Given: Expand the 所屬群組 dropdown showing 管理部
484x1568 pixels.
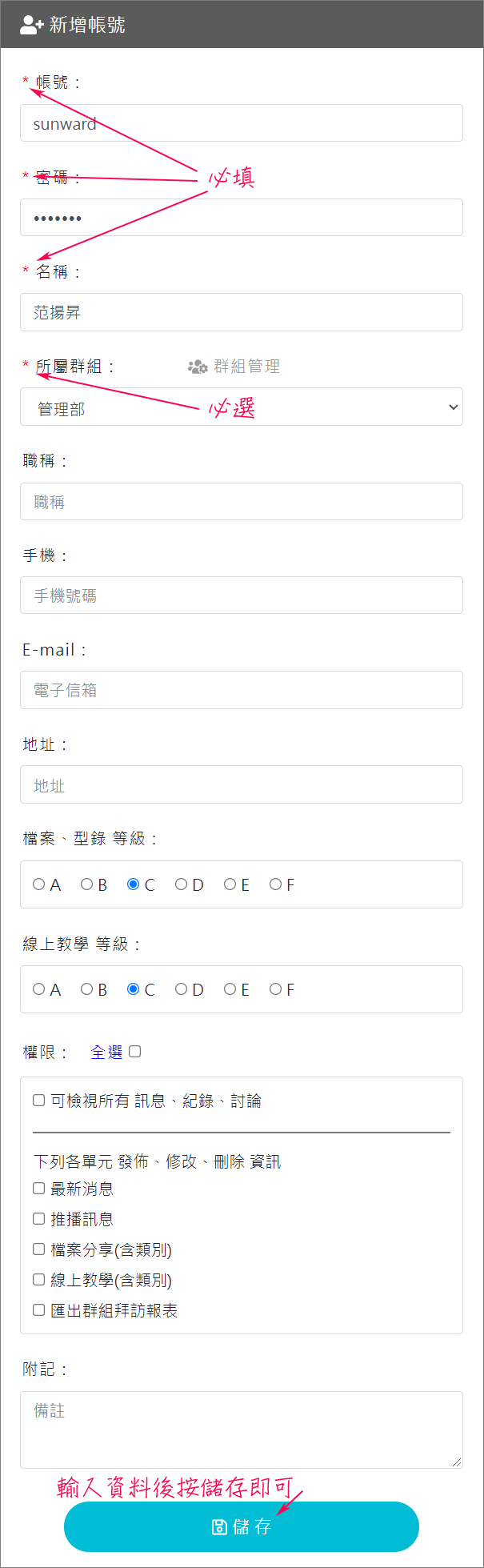Looking at the screenshot, I should 242,407.
